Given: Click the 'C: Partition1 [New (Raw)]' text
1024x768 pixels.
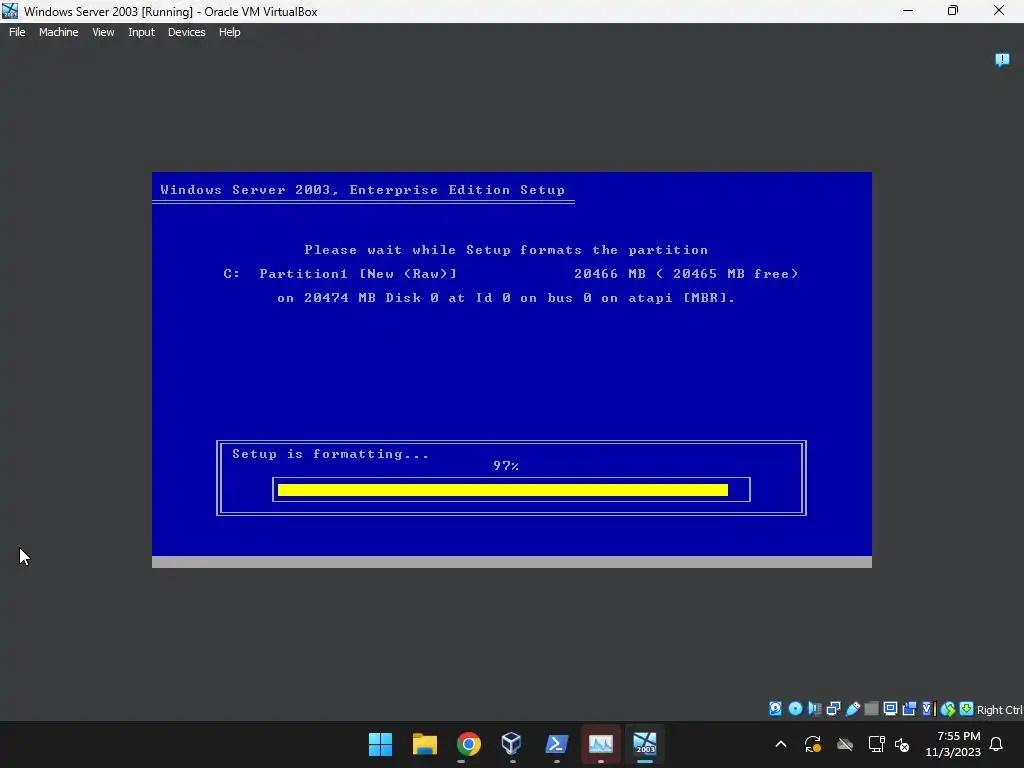Looking at the screenshot, I should tap(340, 274).
